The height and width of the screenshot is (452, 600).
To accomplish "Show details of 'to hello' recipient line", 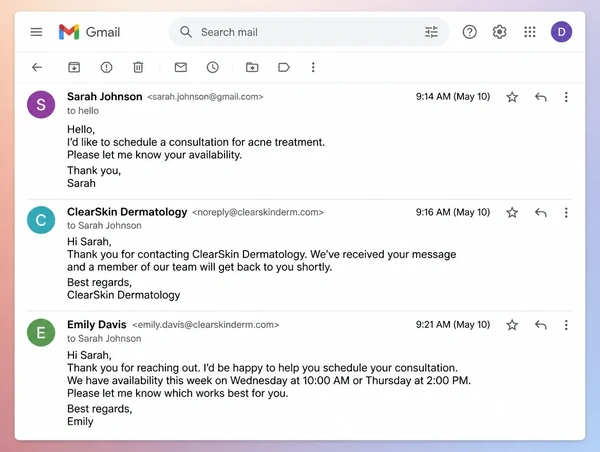I will (x=83, y=111).
